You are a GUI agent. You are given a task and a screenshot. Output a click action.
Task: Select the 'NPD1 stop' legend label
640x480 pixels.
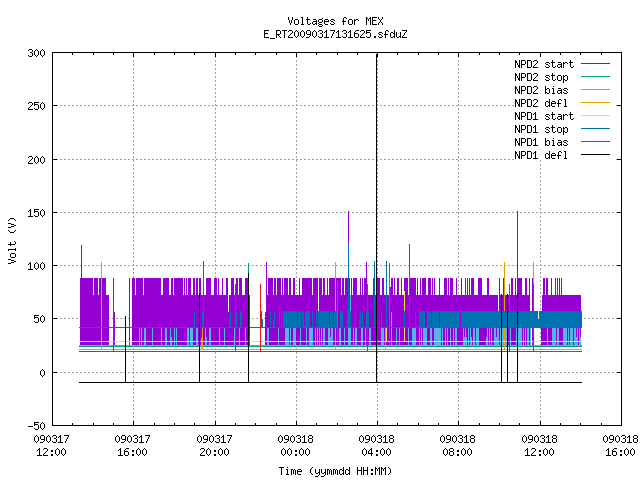(541, 129)
